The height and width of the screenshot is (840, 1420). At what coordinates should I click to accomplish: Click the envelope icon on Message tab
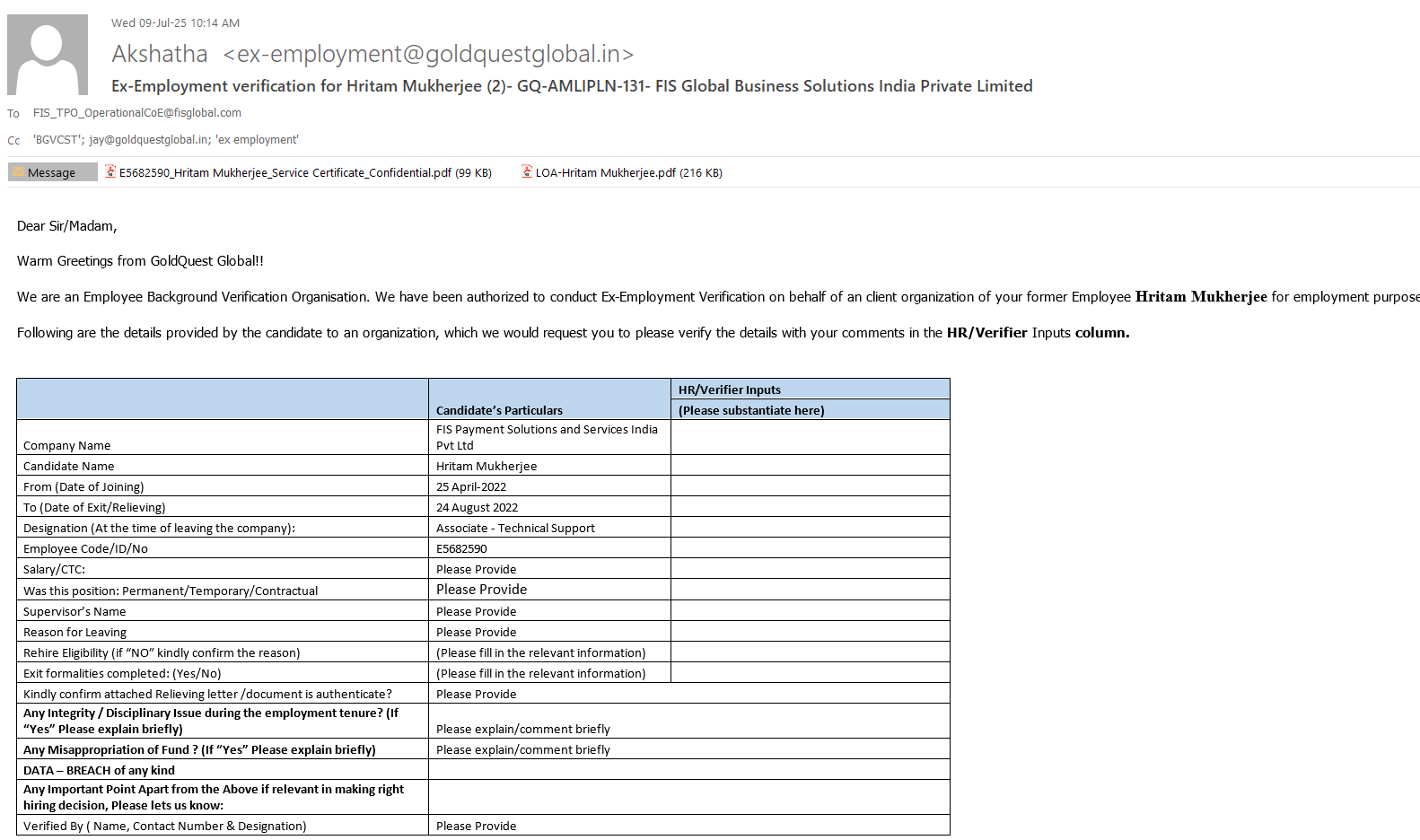(18, 172)
